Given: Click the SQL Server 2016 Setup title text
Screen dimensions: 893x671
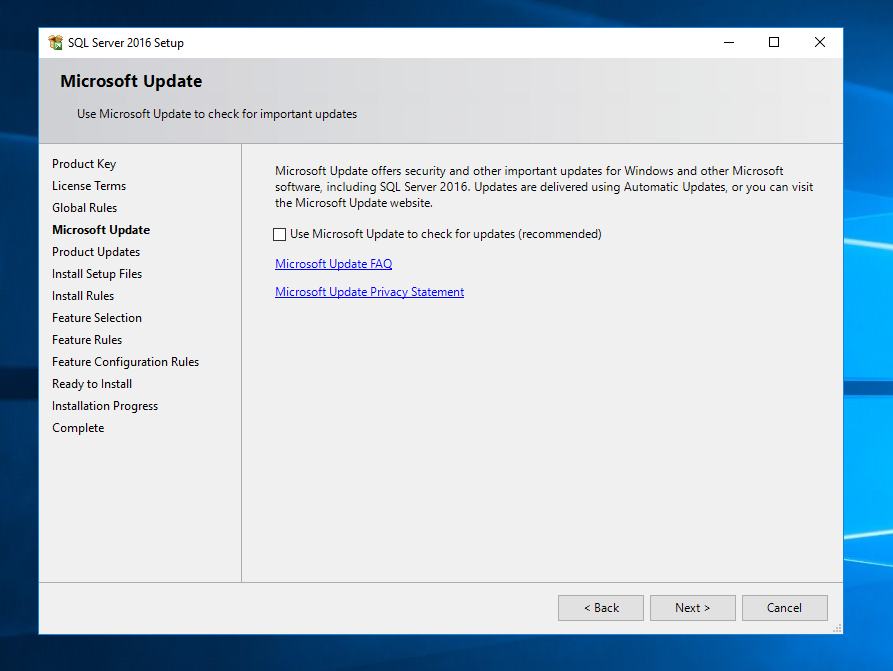Looking at the screenshot, I should click(126, 43).
